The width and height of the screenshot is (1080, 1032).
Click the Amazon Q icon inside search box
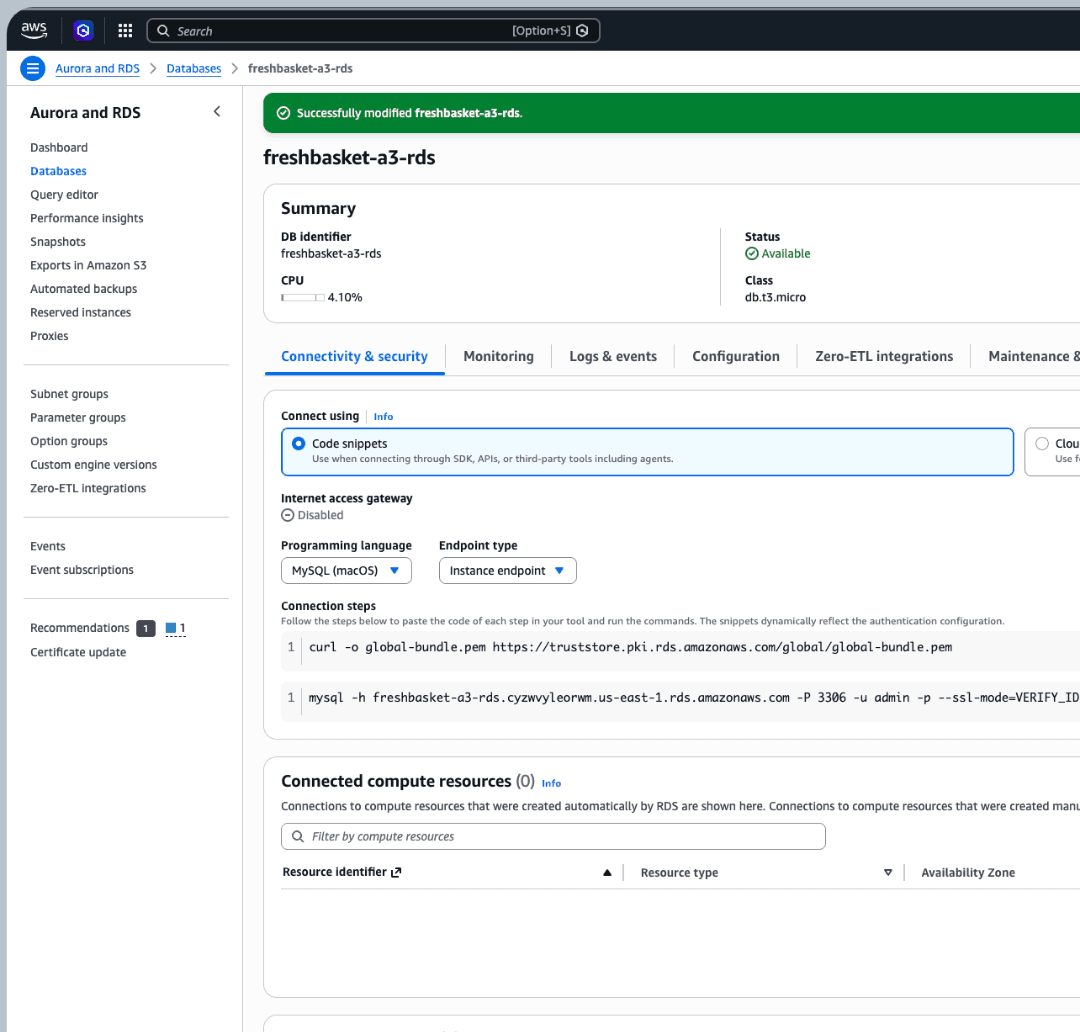pos(582,30)
